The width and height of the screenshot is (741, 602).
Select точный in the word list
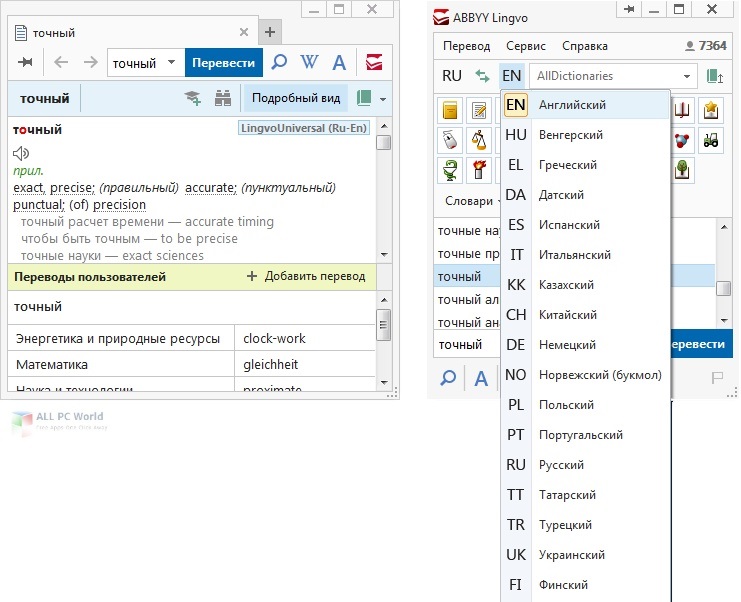click(467, 276)
